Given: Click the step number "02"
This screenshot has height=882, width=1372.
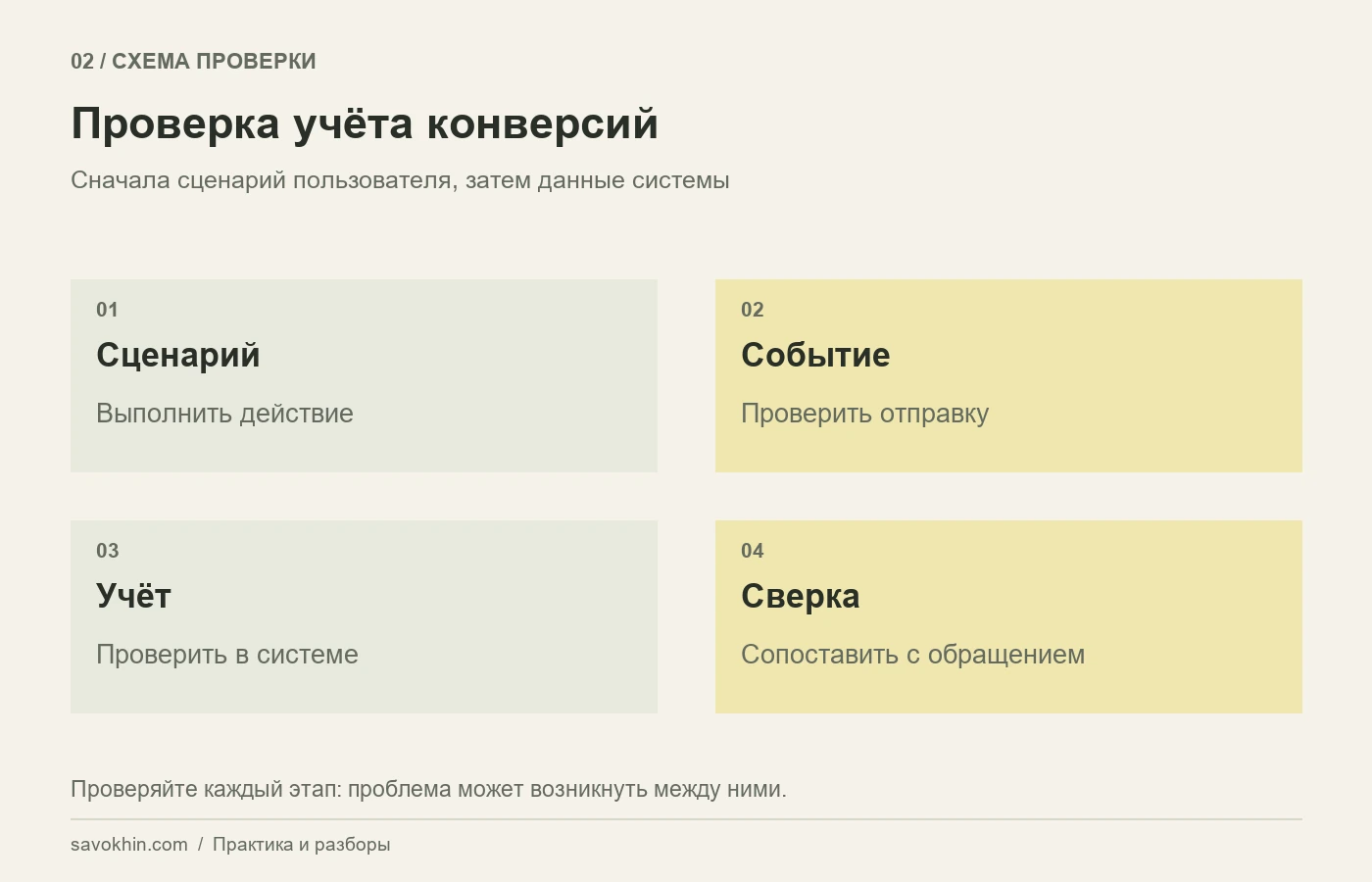Looking at the screenshot, I should (x=752, y=310).
